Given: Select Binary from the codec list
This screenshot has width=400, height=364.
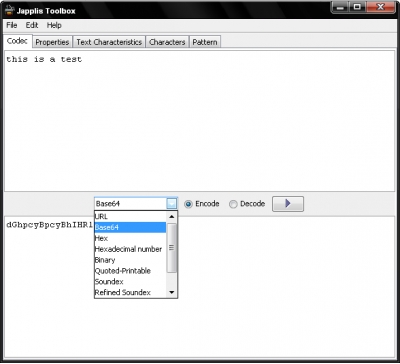Looking at the screenshot, I should 130,260.
